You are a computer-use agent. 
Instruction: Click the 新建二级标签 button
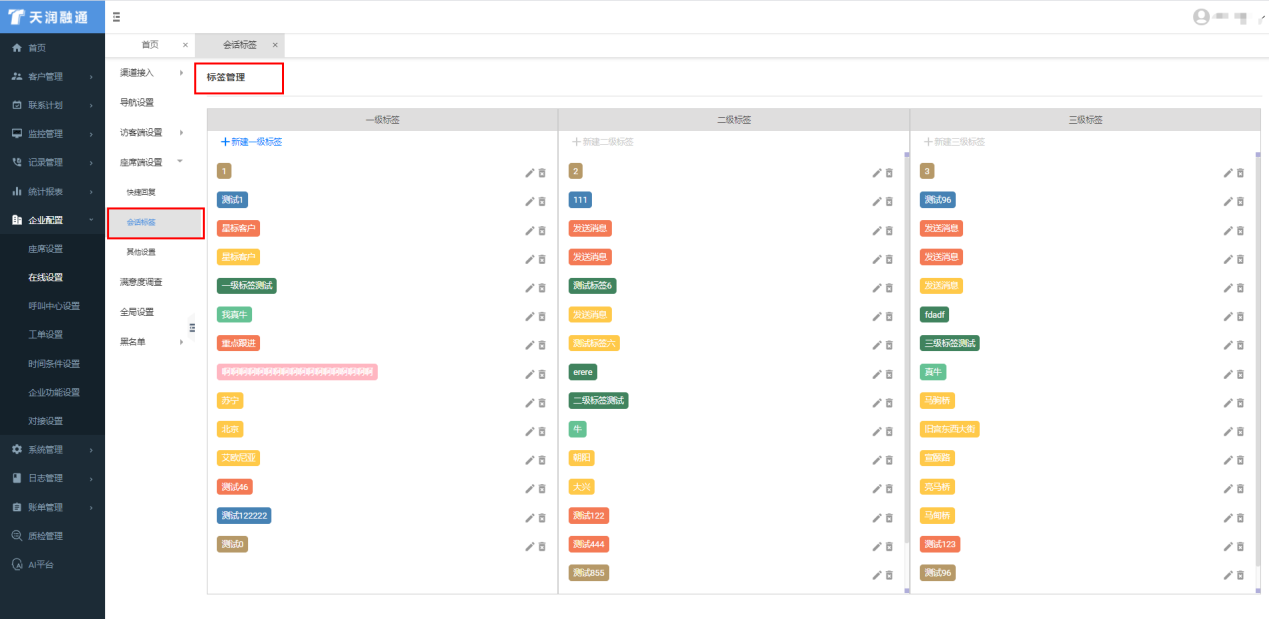[x=603, y=142]
